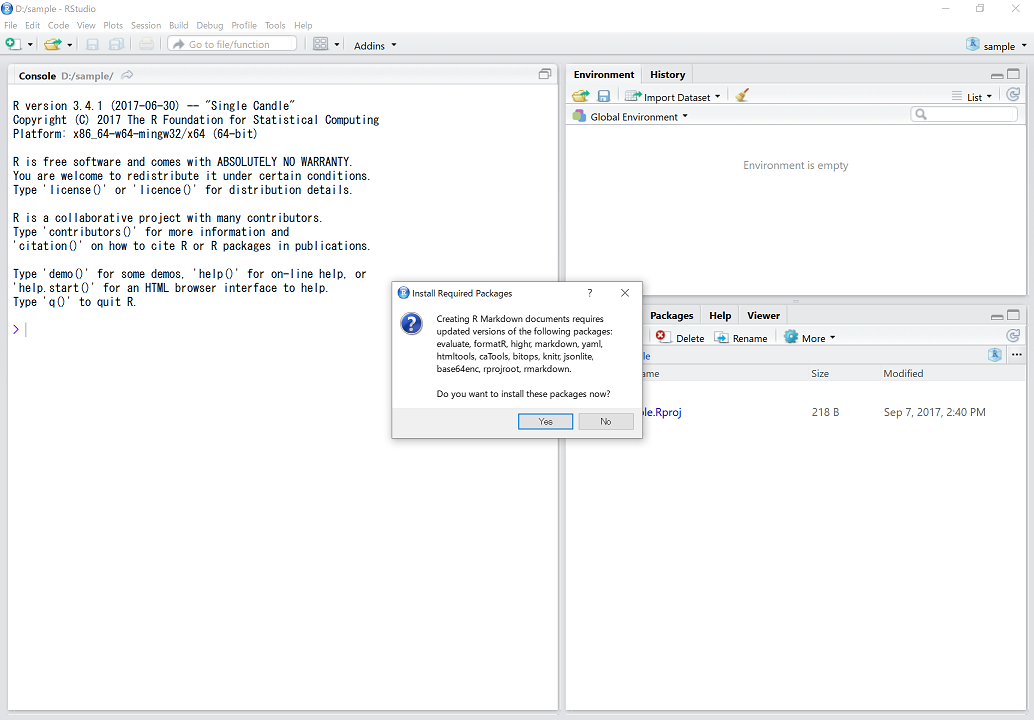This screenshot has width=1034, height=720.
Task: Expand the Workspace Panes dropdown arrow
Action: [x=337, y=45]
